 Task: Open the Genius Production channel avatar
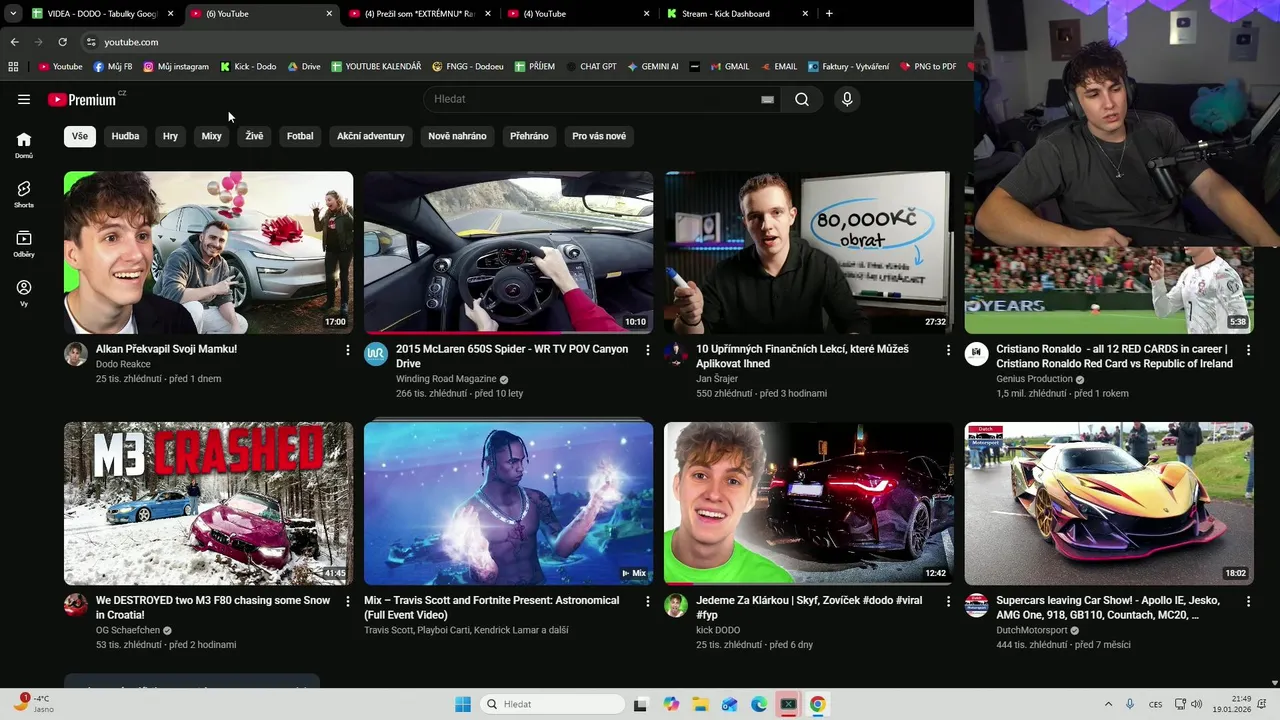[976, 354]
